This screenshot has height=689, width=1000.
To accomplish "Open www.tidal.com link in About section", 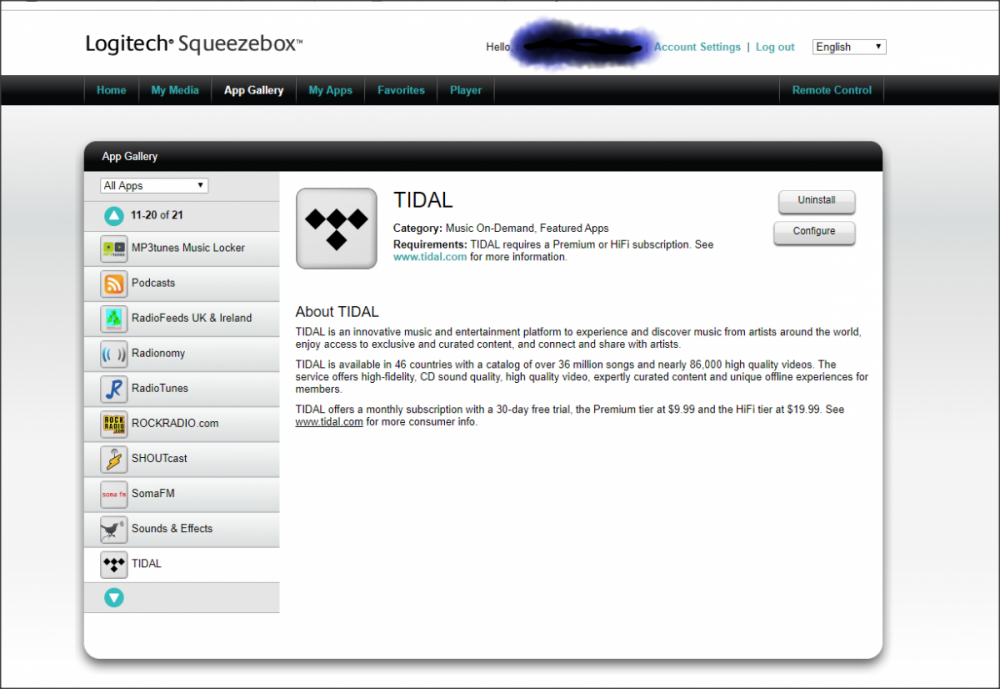I will (x=329, y=422).
